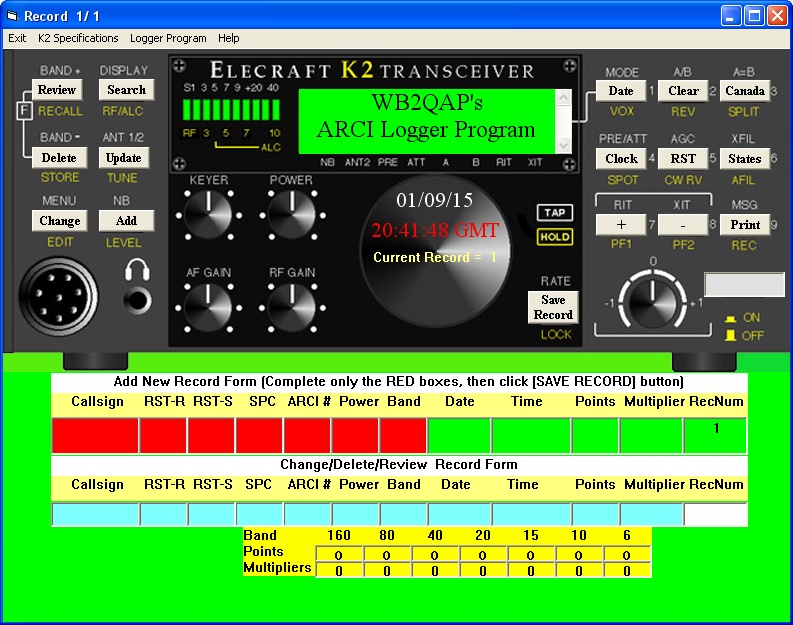Image resolution: width=793 pixels, height=625 pixels.
Task: Click the Clock button
Action: tap(621, 158)
